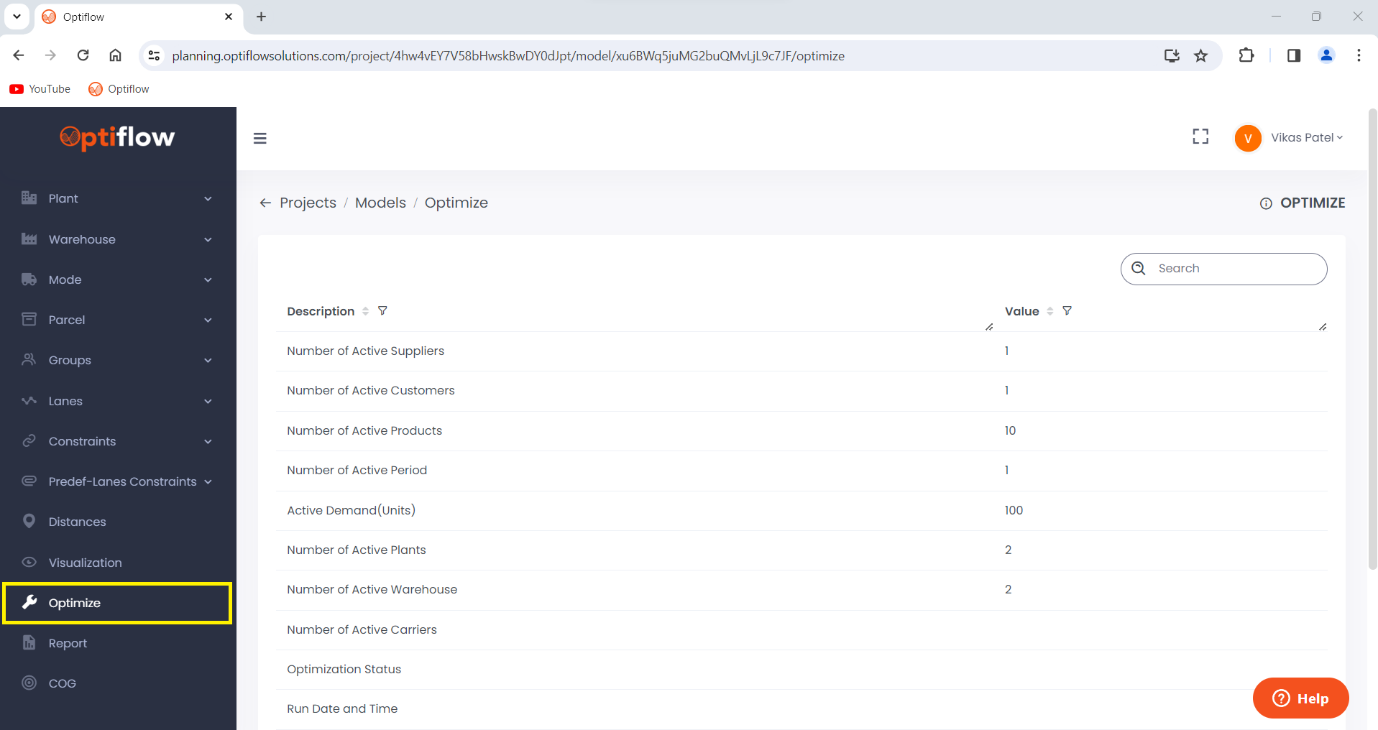This screenshot has width=1378, height=730.
Task: Open the Help button
Action: [1300, 698]
